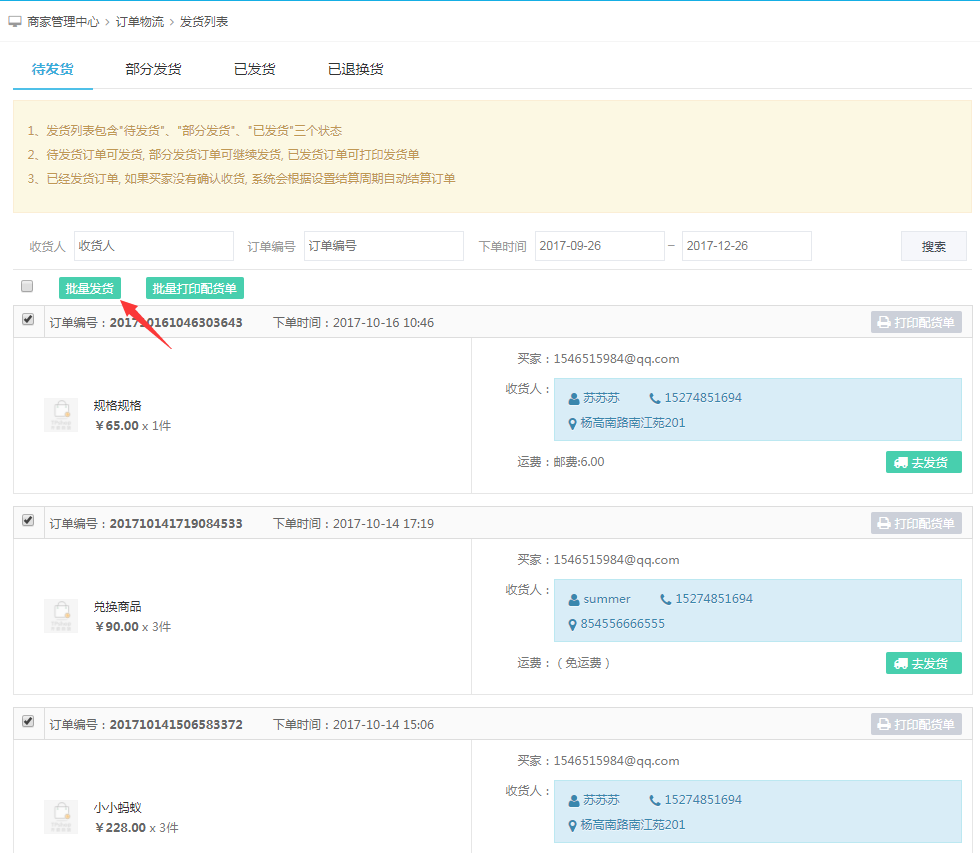Viewport: 980px width, 853px height.
Task: Click 打印配货单 for order ending 6303643
Action: tap(916, 322)
